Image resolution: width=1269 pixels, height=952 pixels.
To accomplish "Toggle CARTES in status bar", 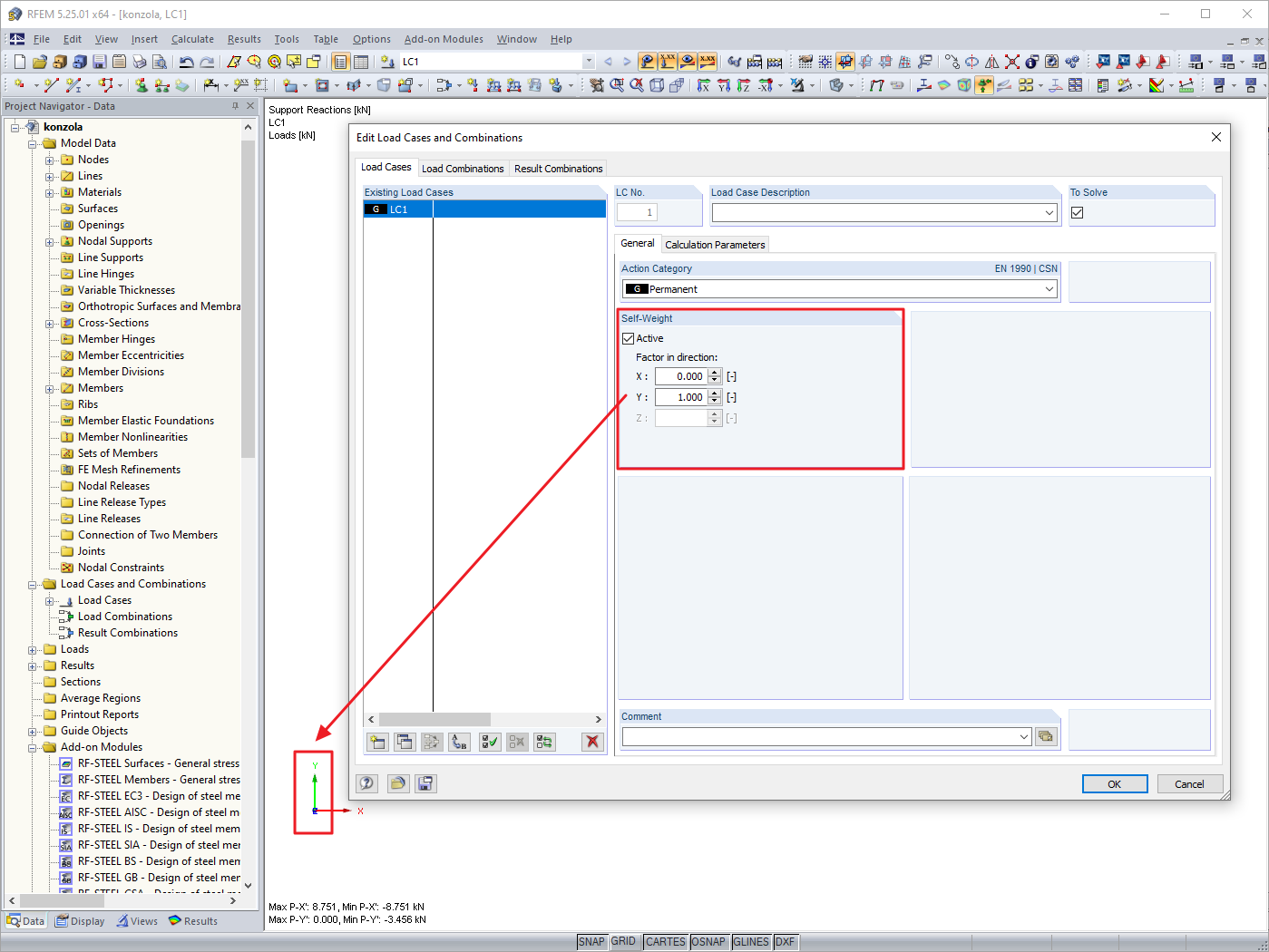I will pyautogui.click(x=666, y=942).
